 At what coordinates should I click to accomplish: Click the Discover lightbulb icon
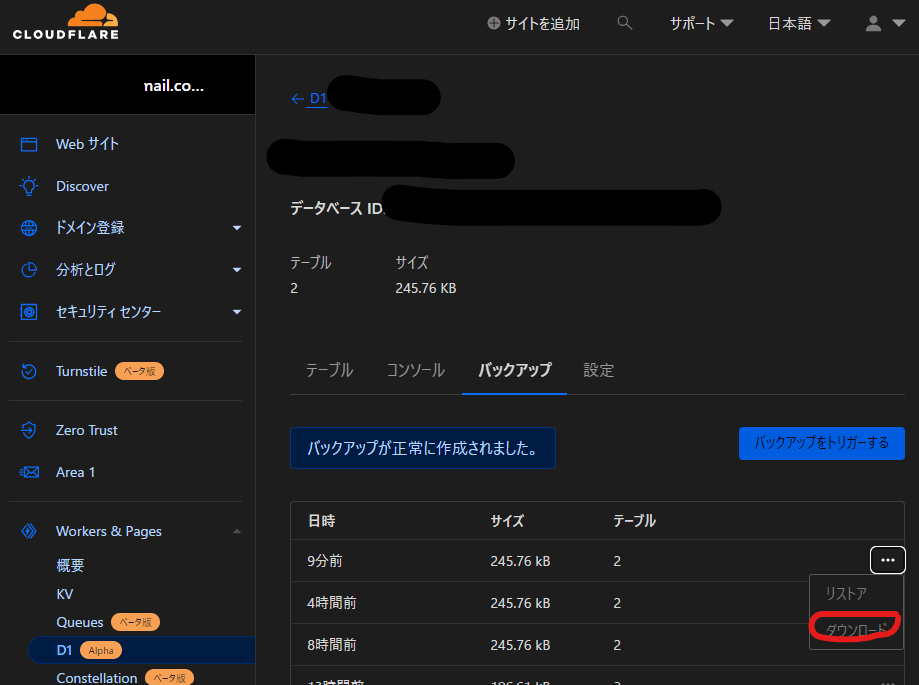click(x=29, y=186)
